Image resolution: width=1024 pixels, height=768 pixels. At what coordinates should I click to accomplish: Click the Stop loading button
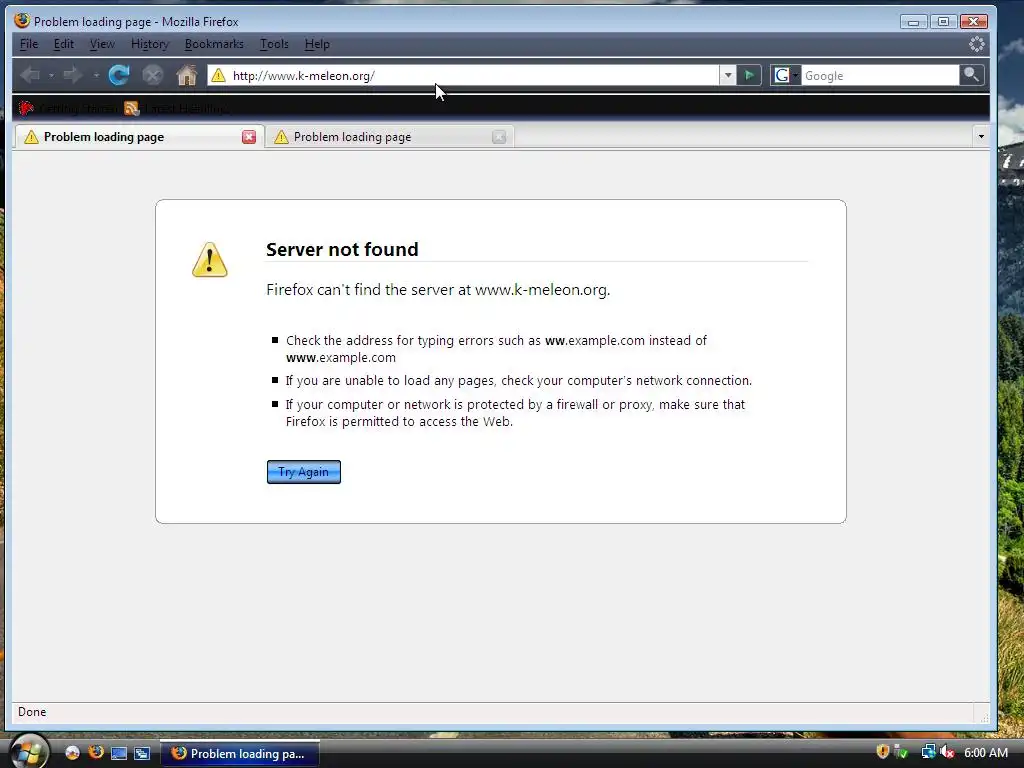tap(152, 76)
